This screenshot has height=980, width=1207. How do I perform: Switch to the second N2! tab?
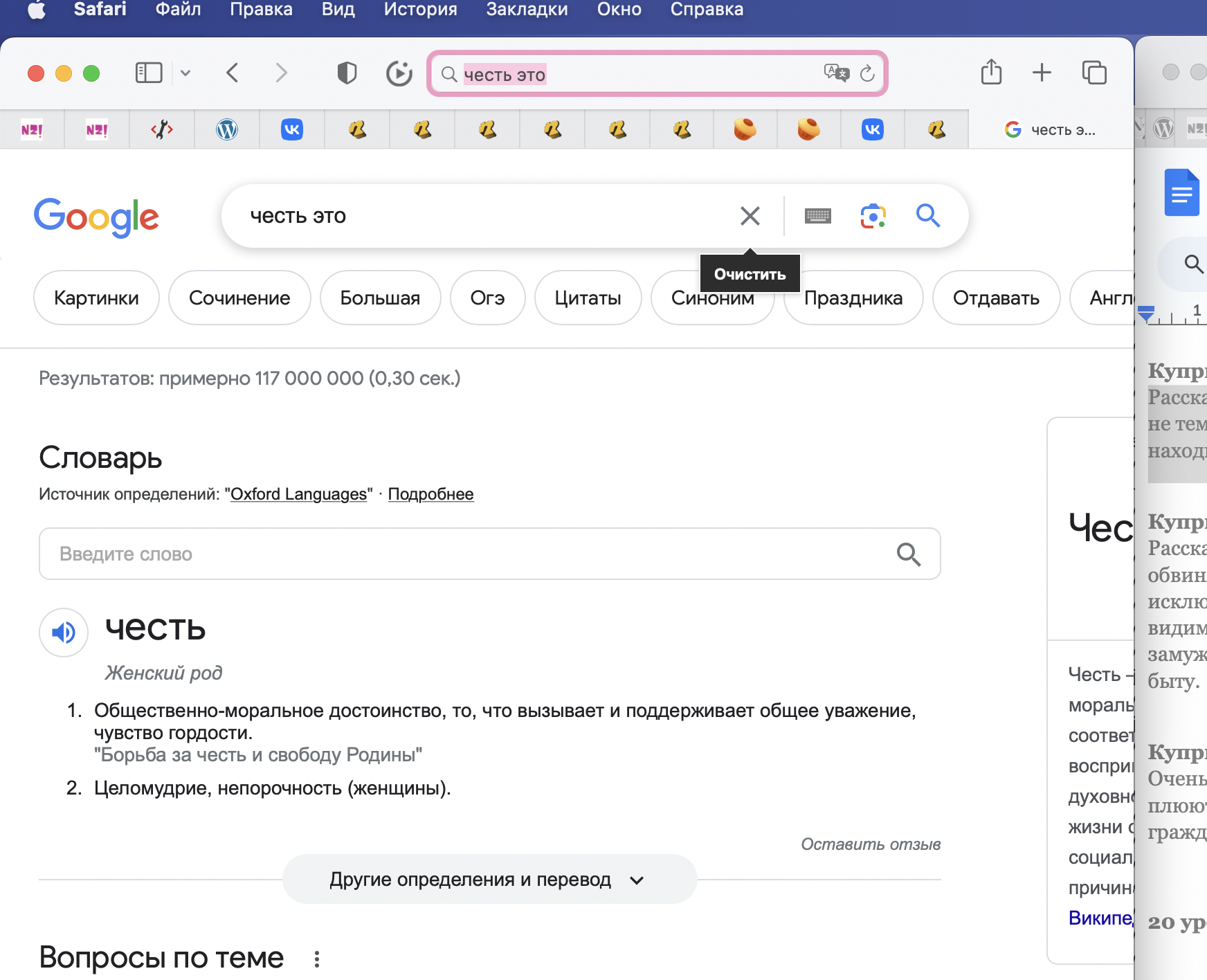point(97,129)
